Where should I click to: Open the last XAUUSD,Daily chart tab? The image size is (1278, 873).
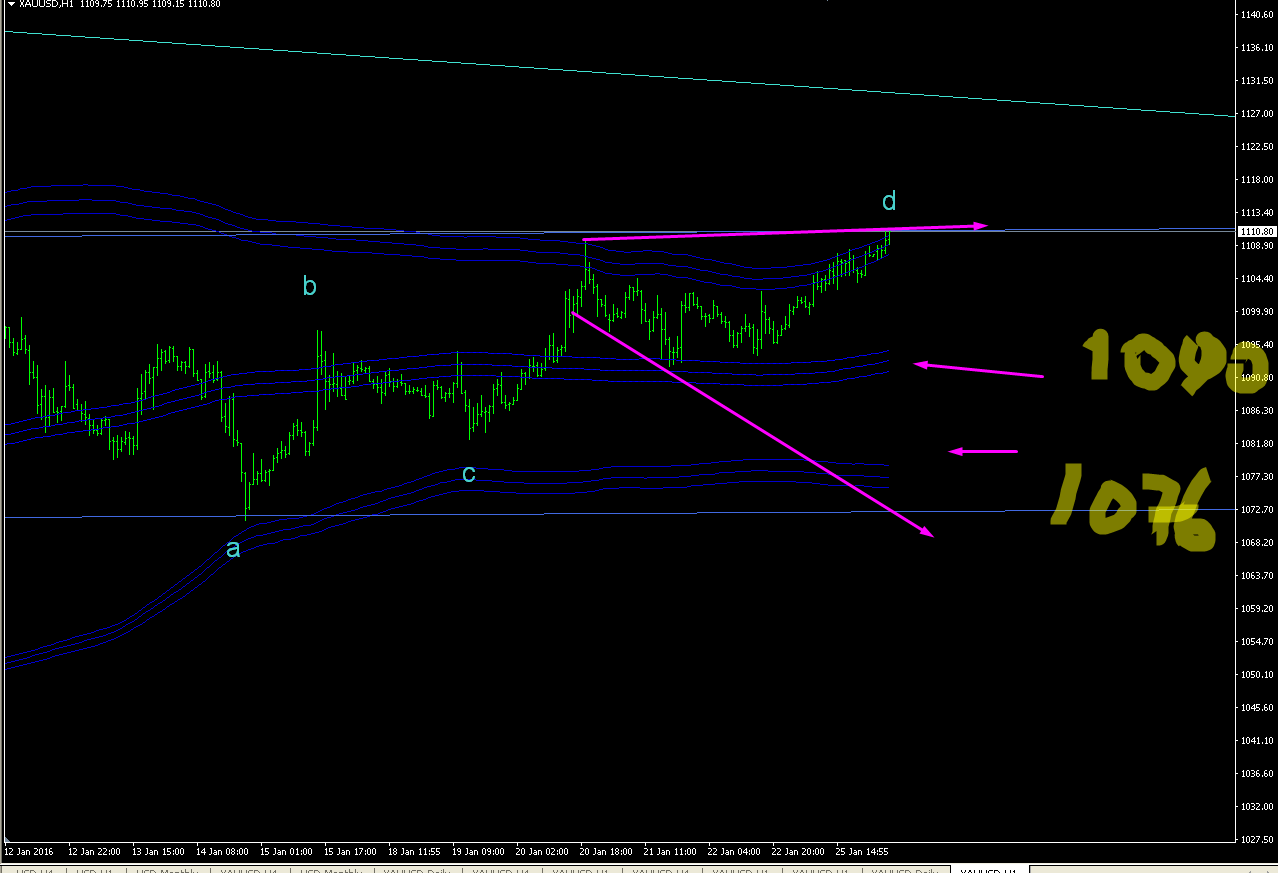tap(904, 869)
